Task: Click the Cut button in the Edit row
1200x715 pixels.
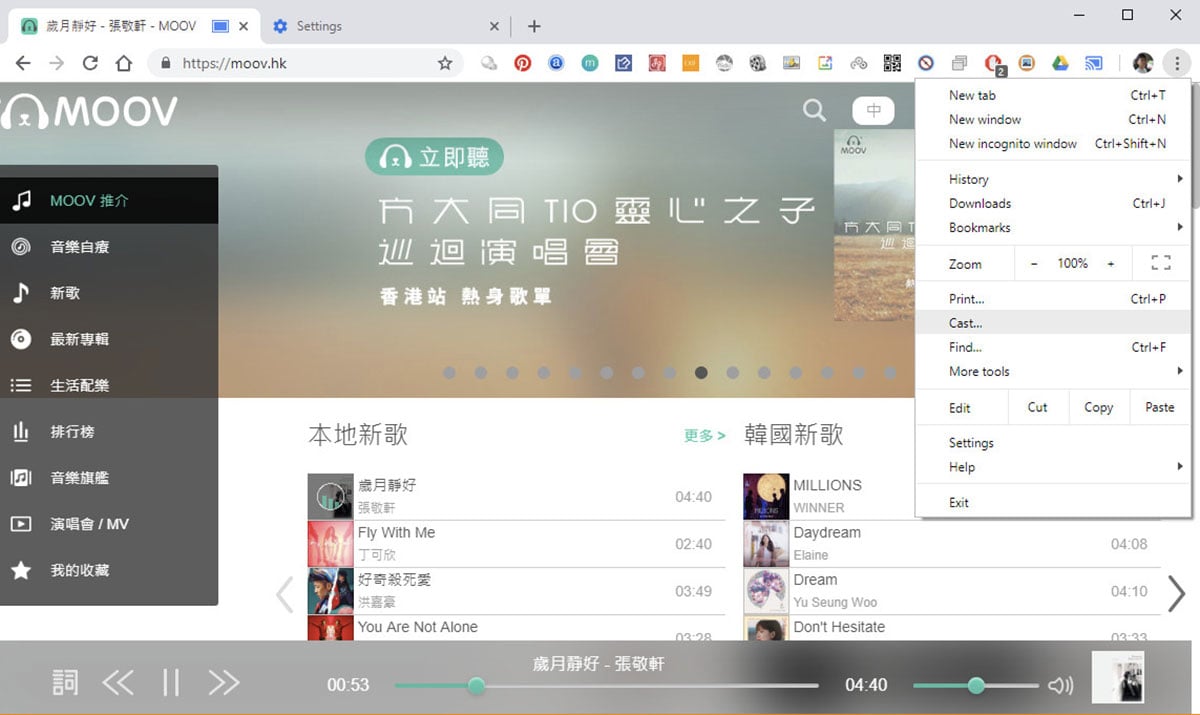Action: (x=1038, y=407)
